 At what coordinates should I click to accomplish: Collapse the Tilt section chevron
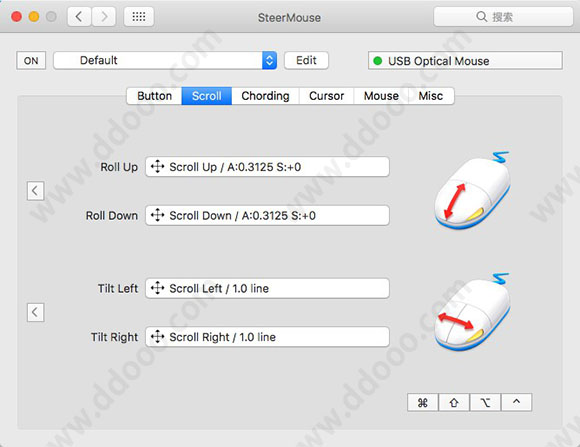[36, 312]
